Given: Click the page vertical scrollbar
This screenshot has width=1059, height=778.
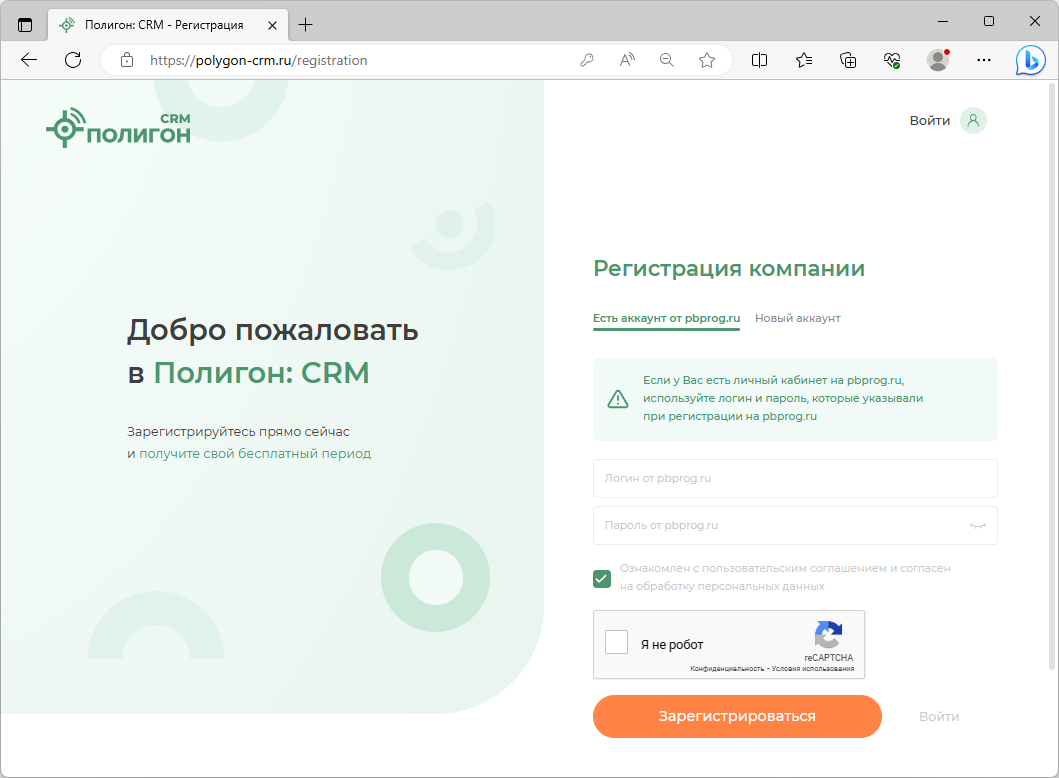Looking at the screenshot, I should pyautogui.click(x=1052, y=375).
